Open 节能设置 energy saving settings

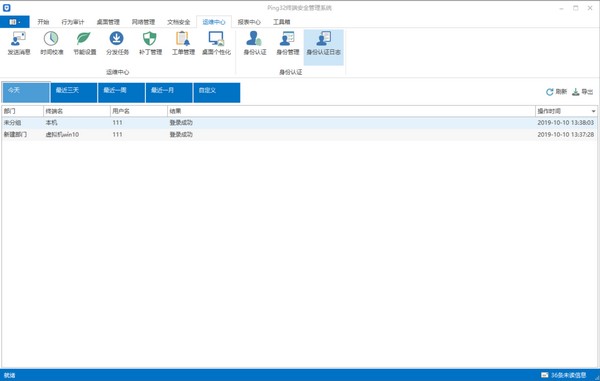(x=85, y=44)
